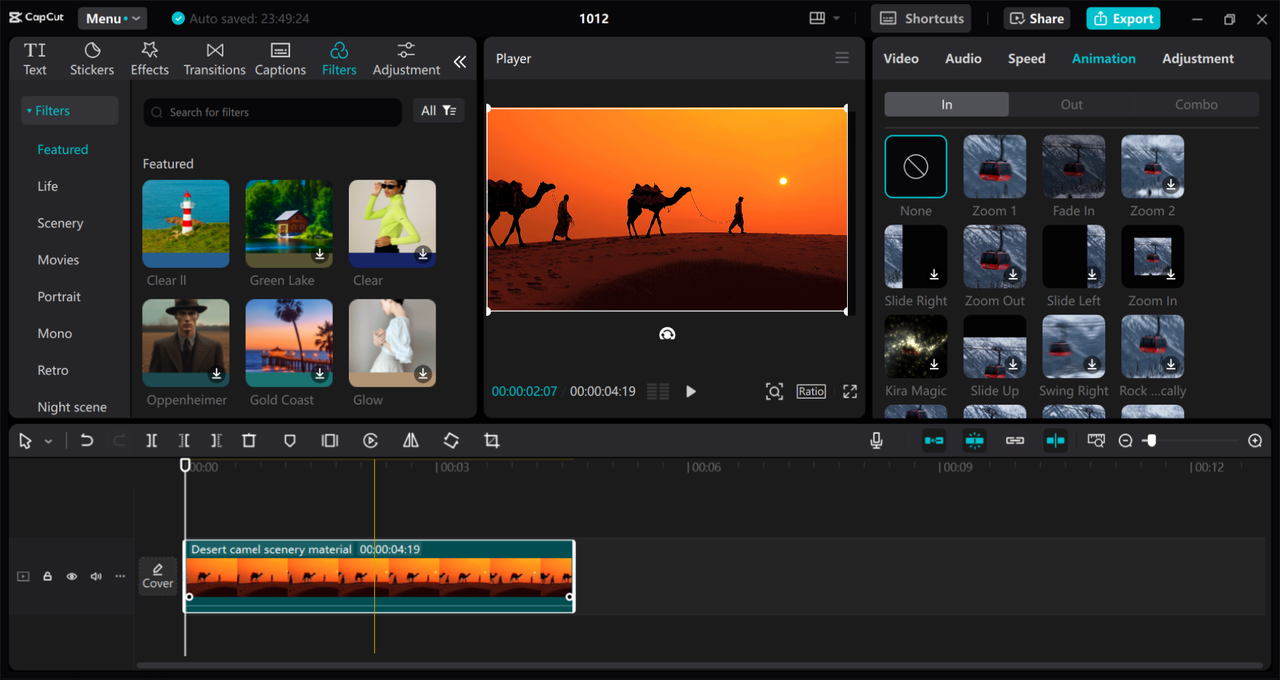Select the Retro filter category
Screen dimensions: 1280x680
(x=53, y=370)
